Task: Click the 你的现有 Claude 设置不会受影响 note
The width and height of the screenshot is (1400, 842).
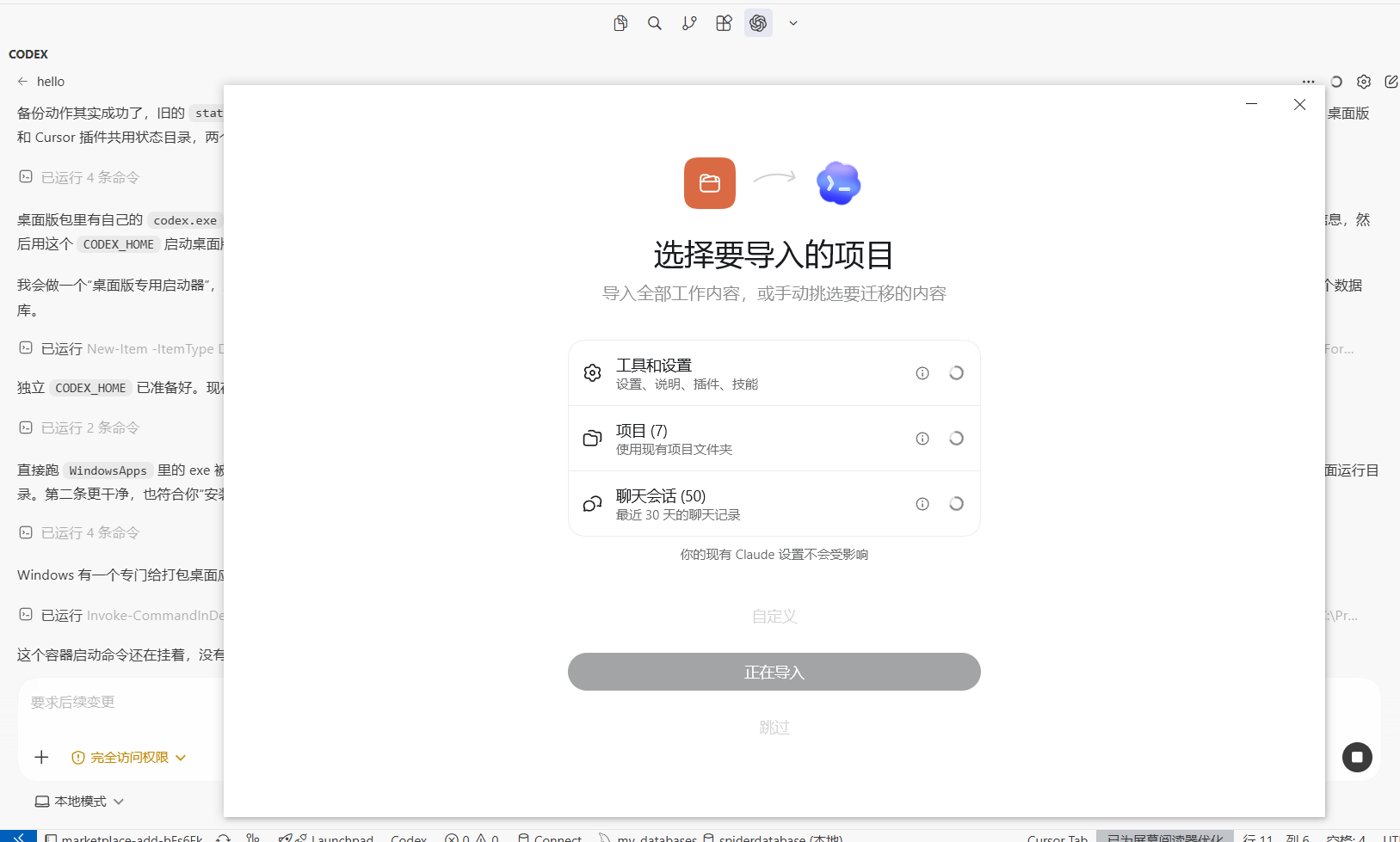Action: (774, 555)
